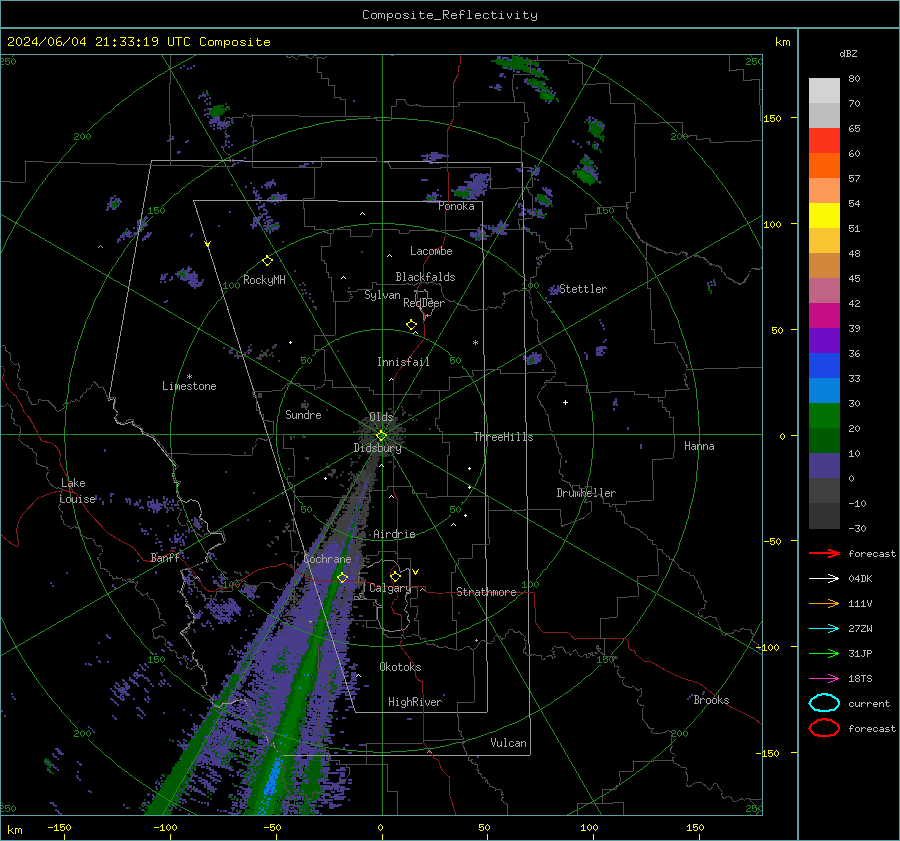The image size is (900, 841).
Task: Select the 0 dBZ purple color swatch
Action: pyautogui.click(x=824, y=466)
